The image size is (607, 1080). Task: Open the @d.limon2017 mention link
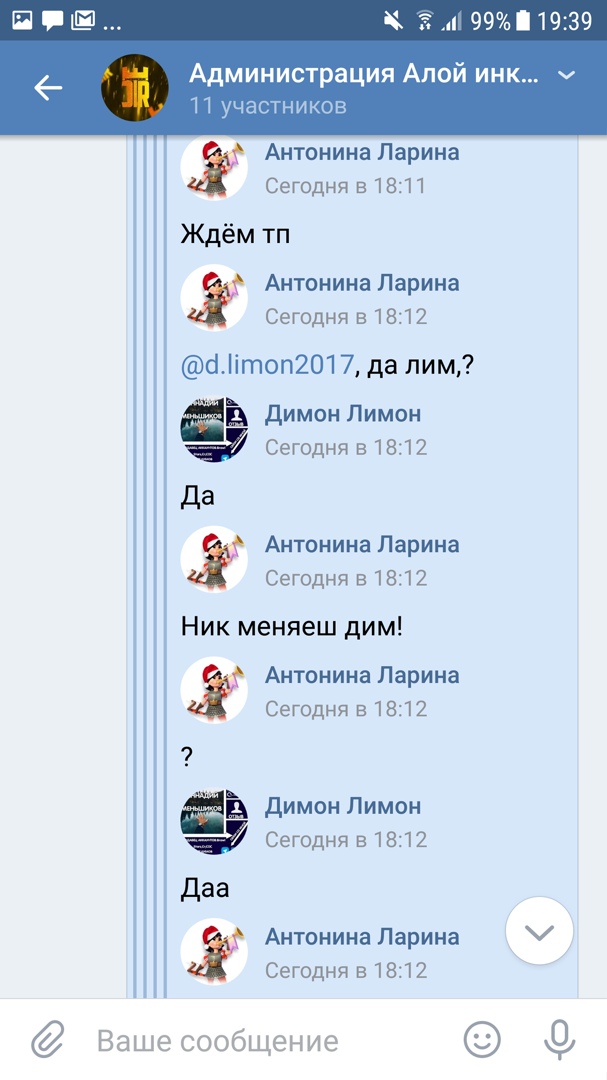267,364
